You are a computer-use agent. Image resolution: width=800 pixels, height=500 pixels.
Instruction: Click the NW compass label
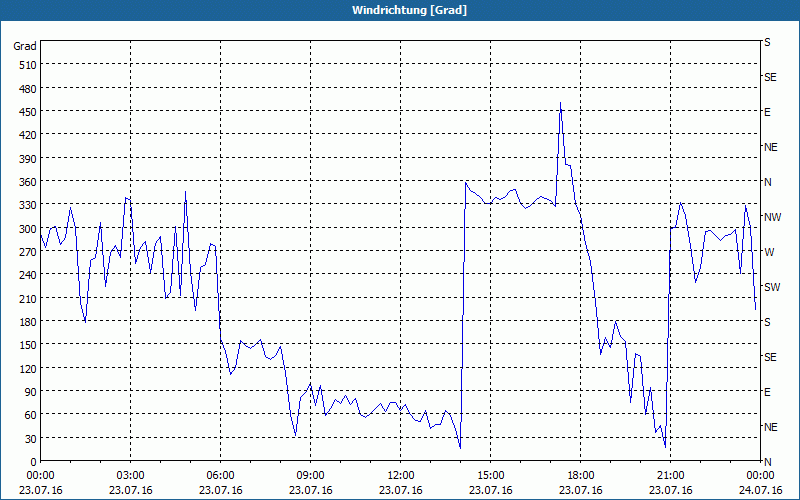(x=772, y=217)
